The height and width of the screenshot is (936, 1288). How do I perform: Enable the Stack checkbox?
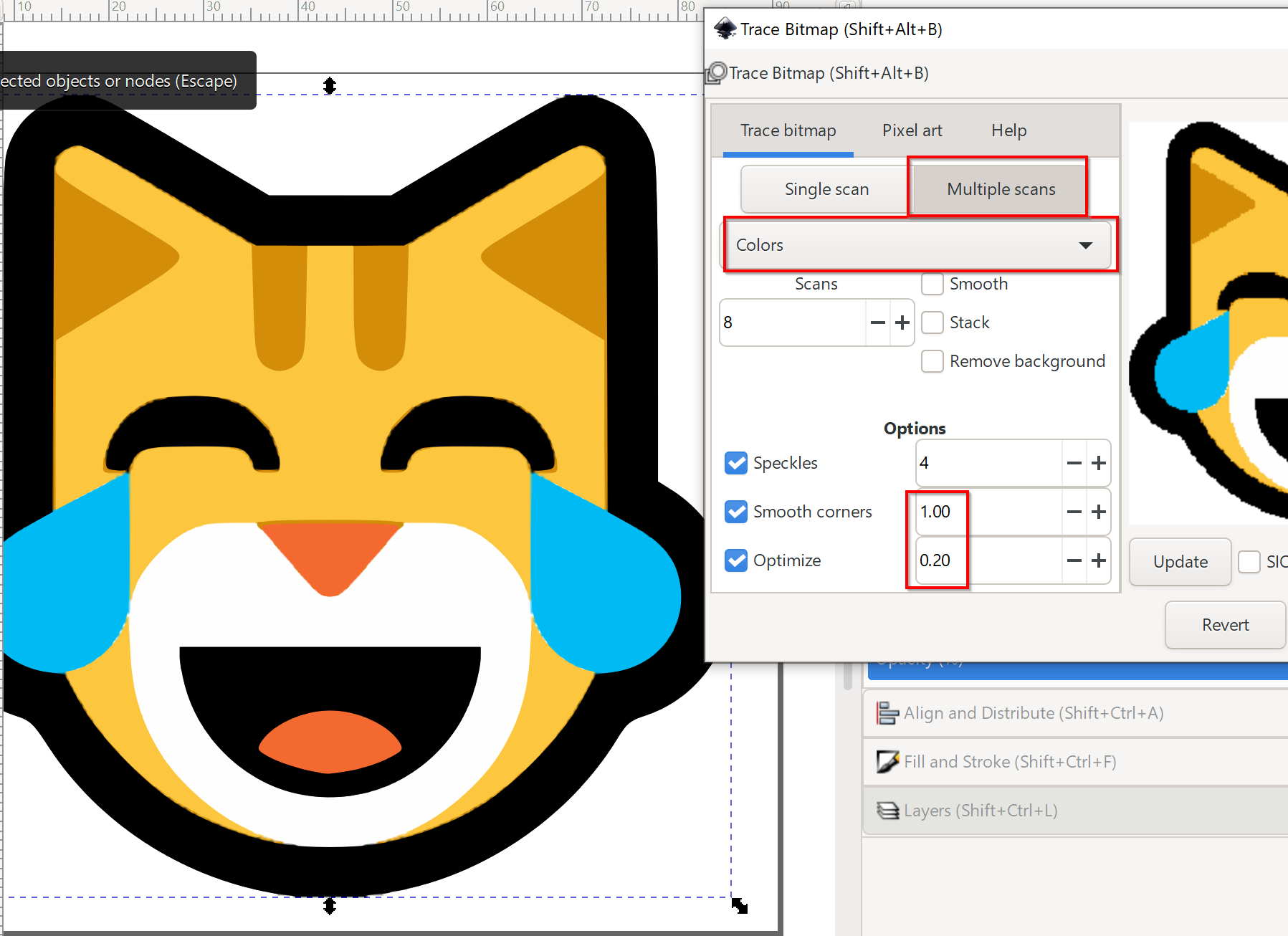[932, 323]
